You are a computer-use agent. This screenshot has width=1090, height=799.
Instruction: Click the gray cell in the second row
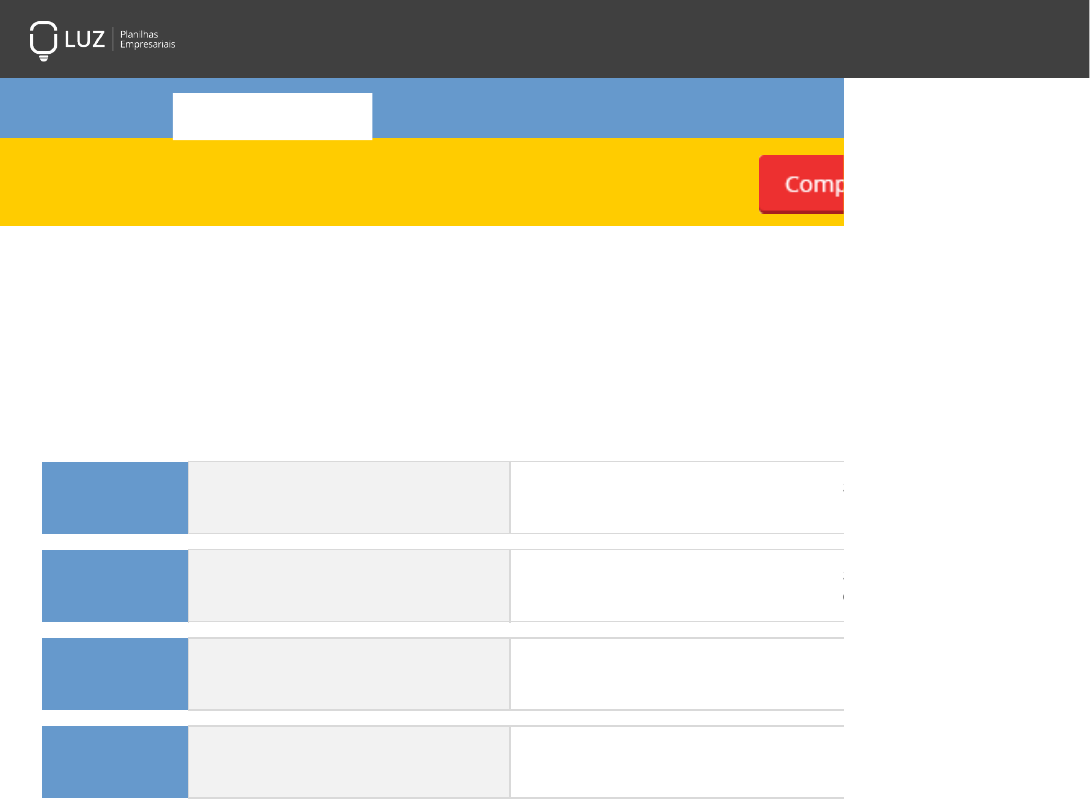348,585
